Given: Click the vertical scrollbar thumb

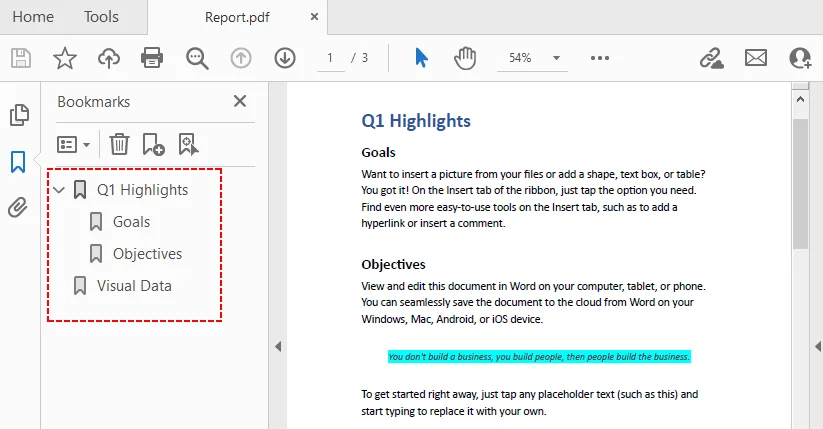Looking at the screenshot, I should 800,184.
